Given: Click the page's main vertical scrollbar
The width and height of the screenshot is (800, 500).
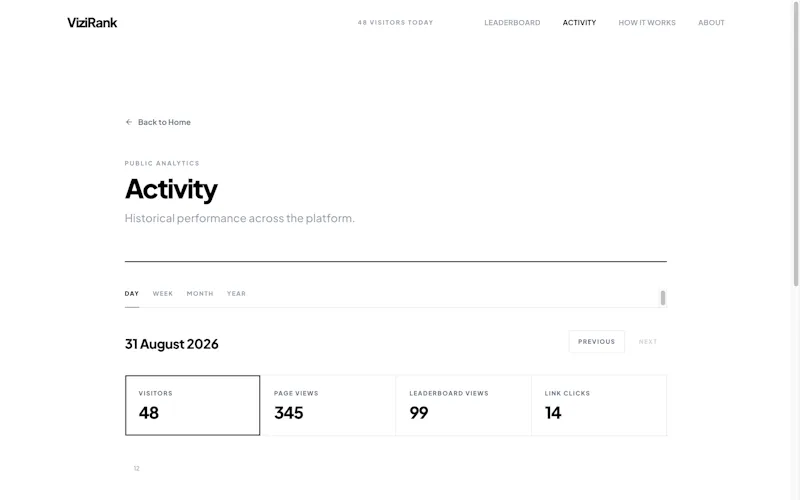Looking at the screenshot, I should (x=795, y=143).
